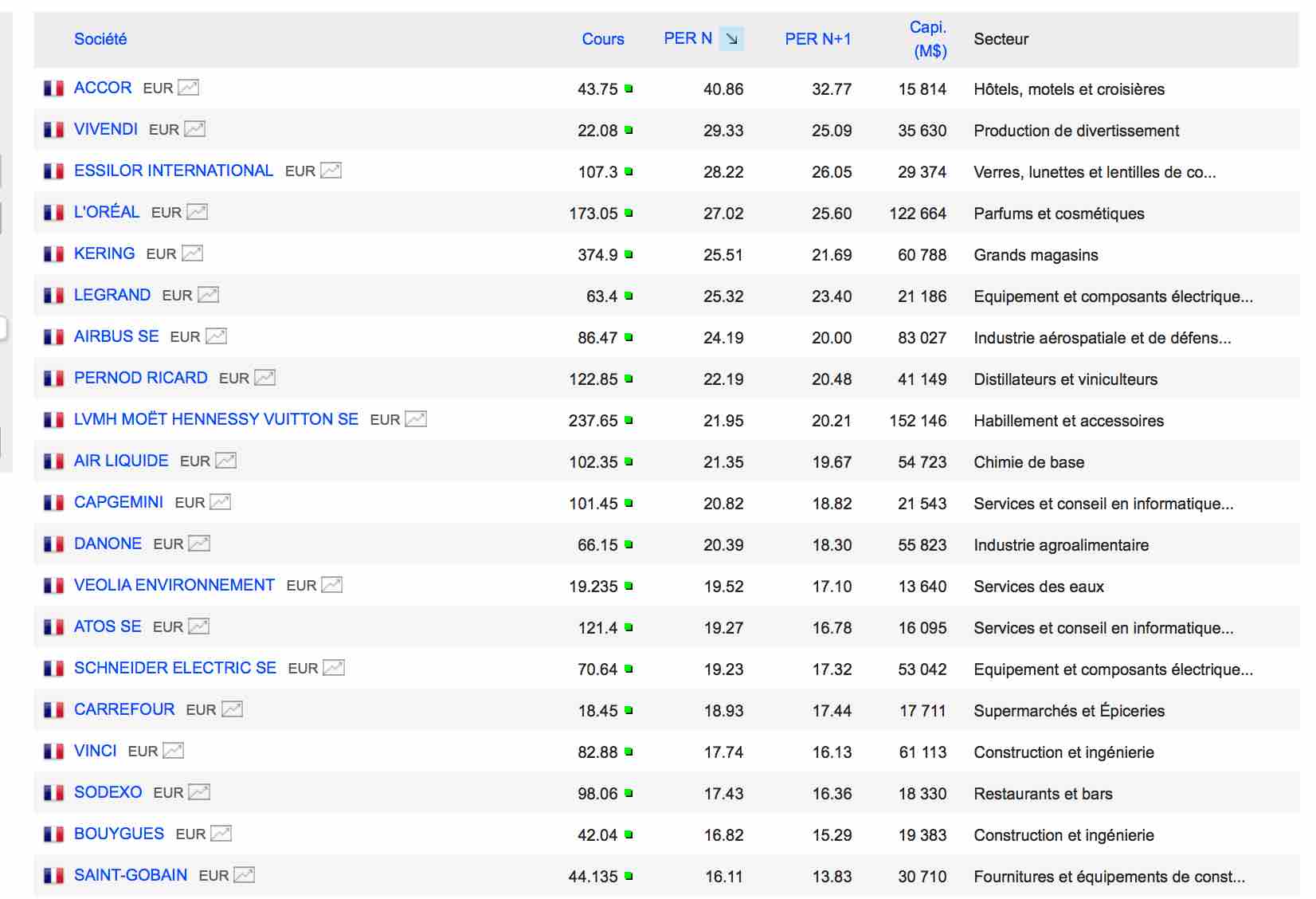Image resolution: width=1316 pixels, height=899 pixels.
Task: Open the chart icon next to VINCI
Action: point(174,751)
